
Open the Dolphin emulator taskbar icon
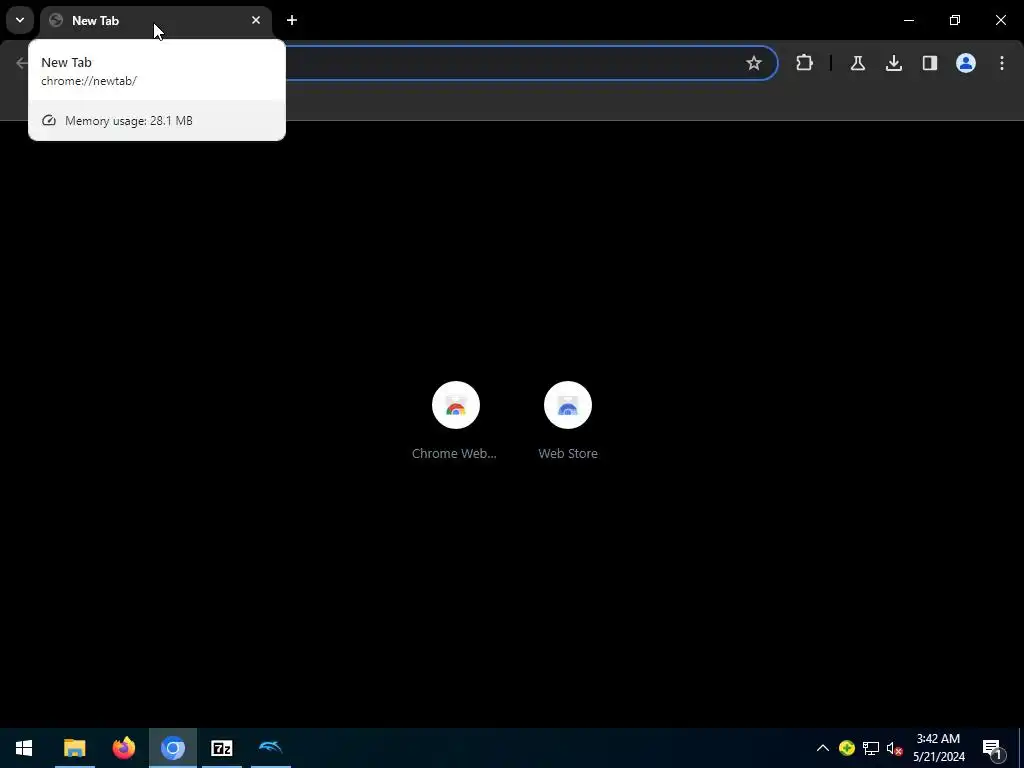270,748
